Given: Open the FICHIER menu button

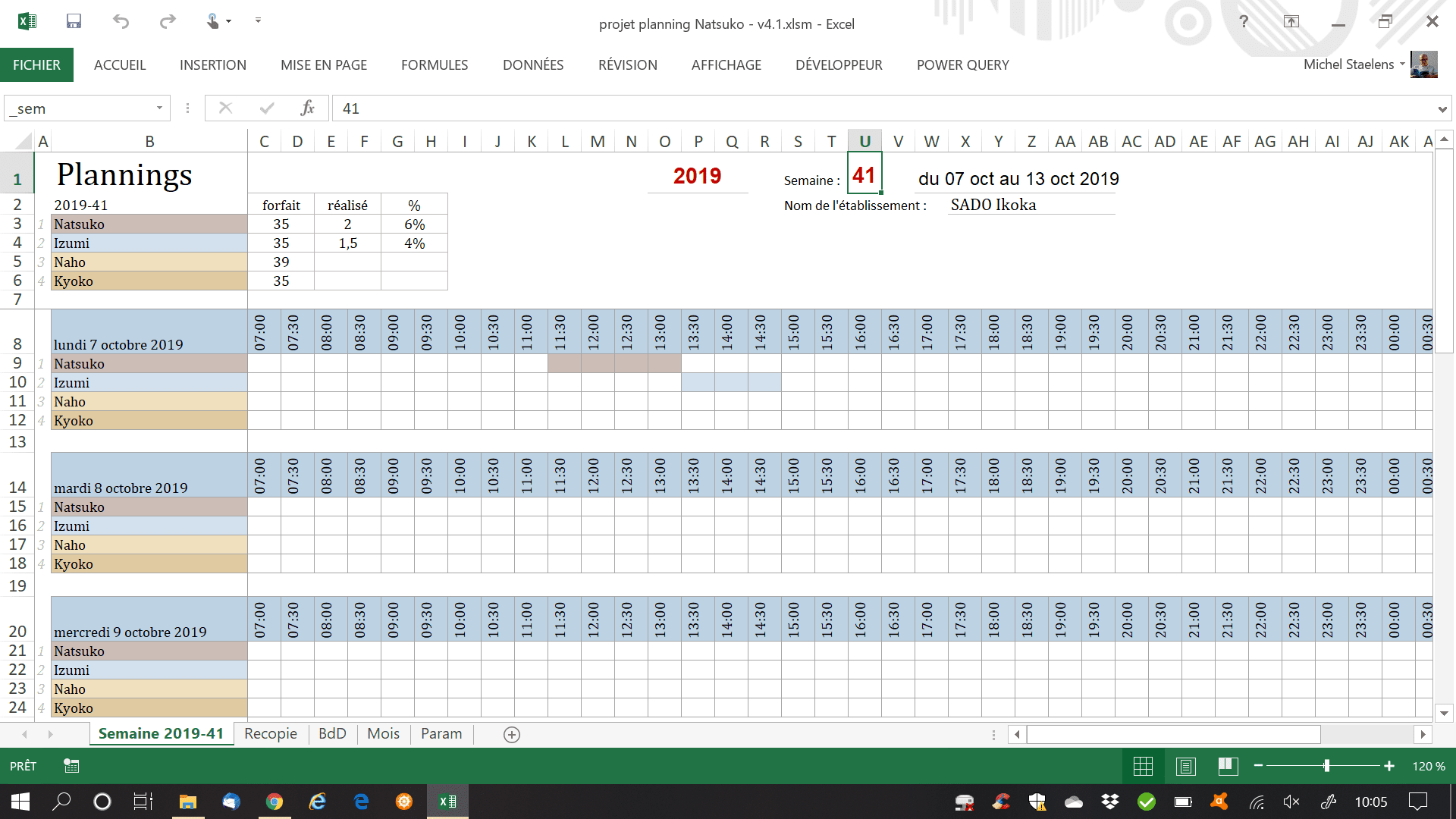Looking at the screenshot, I should click(36, 65).
